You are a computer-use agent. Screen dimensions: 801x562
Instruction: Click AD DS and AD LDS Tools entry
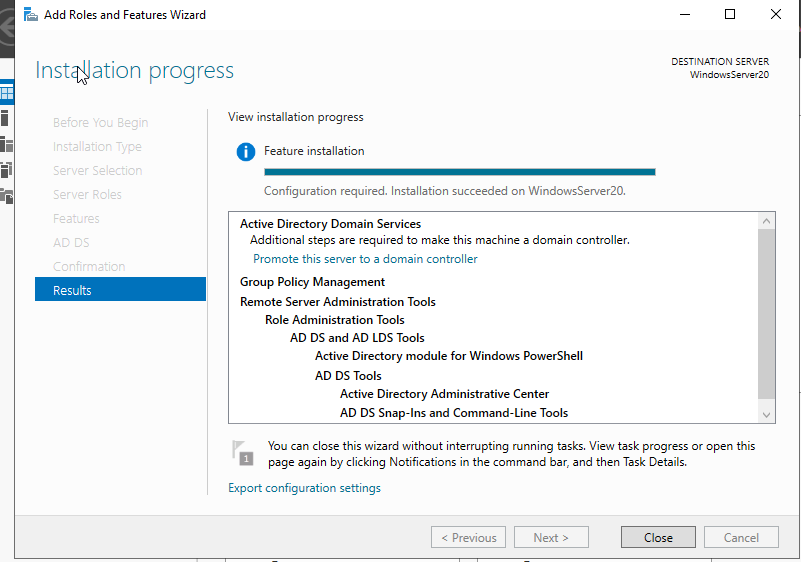357,338
